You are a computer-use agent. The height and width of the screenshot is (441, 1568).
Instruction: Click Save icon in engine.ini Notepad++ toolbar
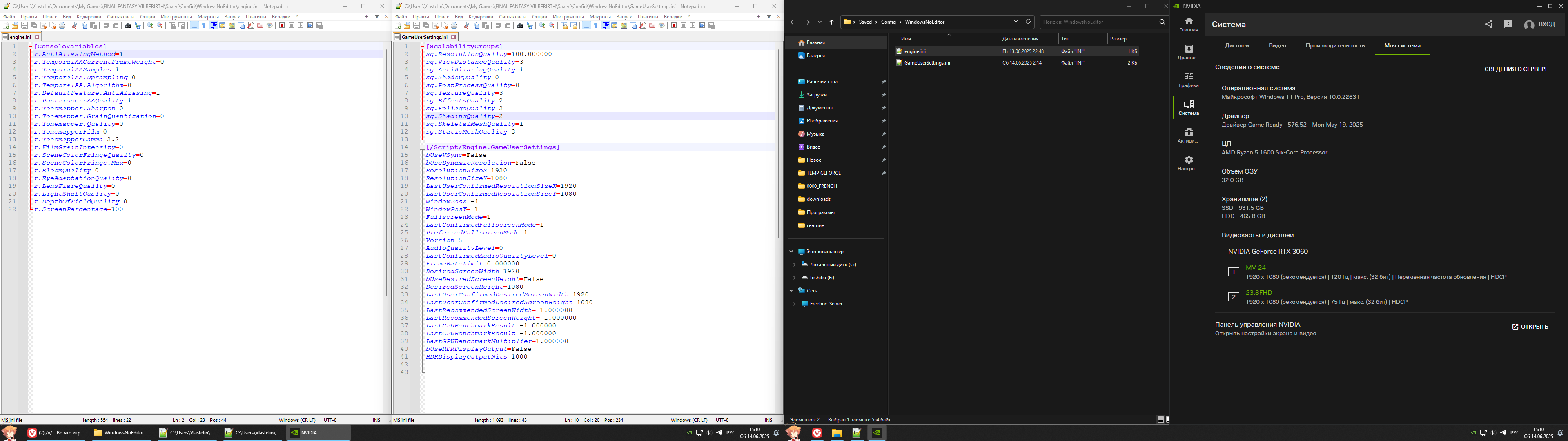[x=24, y=26]
